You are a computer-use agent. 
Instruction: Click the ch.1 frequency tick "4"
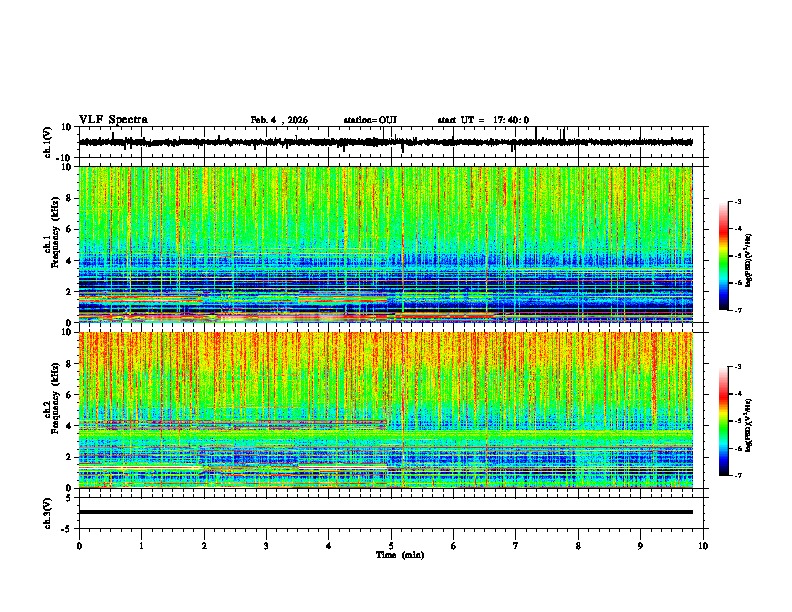(x=69, y=261)
